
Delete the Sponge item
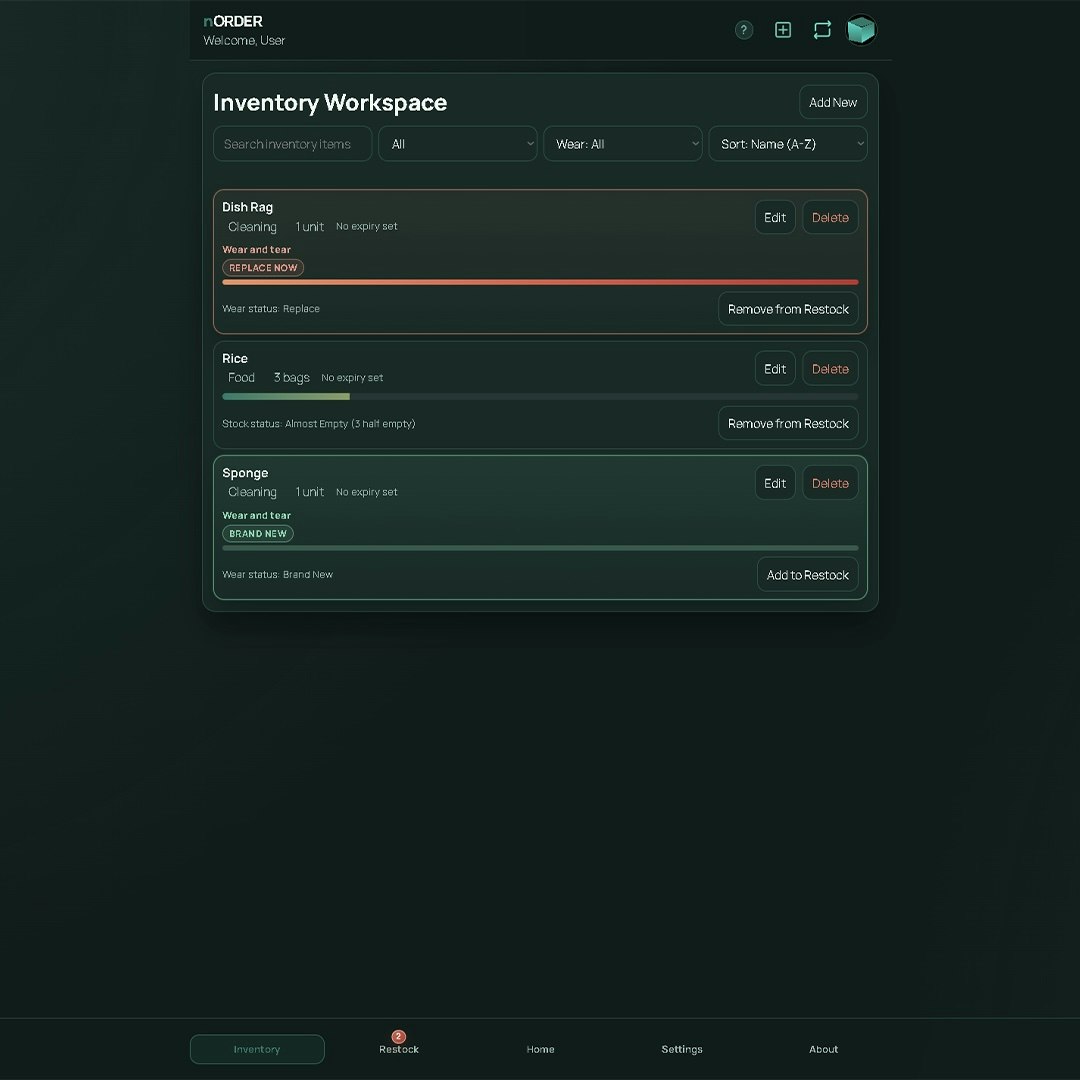pos(830,484)
